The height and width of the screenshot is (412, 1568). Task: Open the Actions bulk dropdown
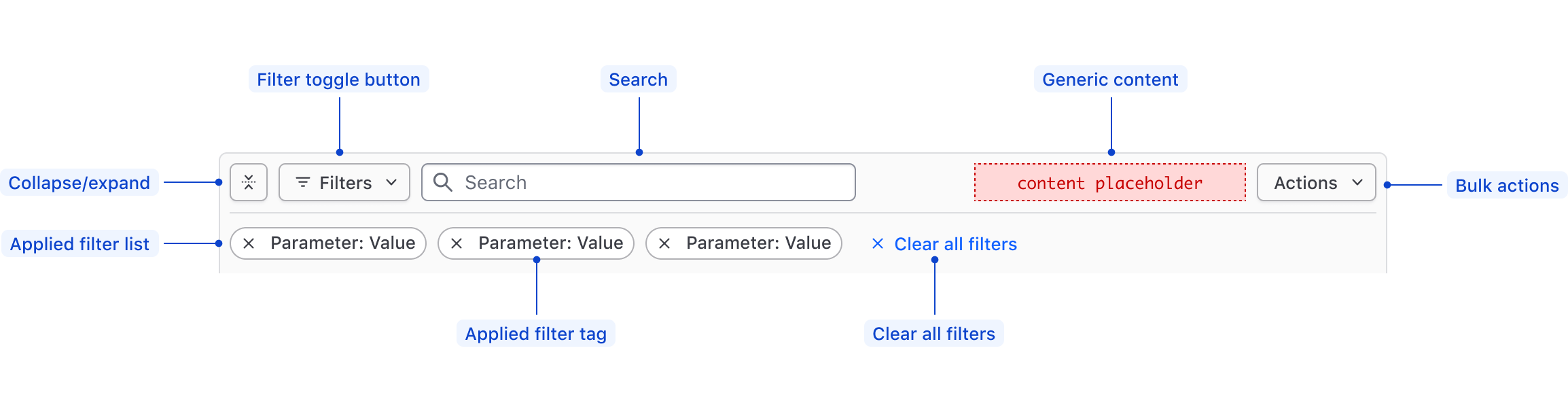[x=1305, y=183]
